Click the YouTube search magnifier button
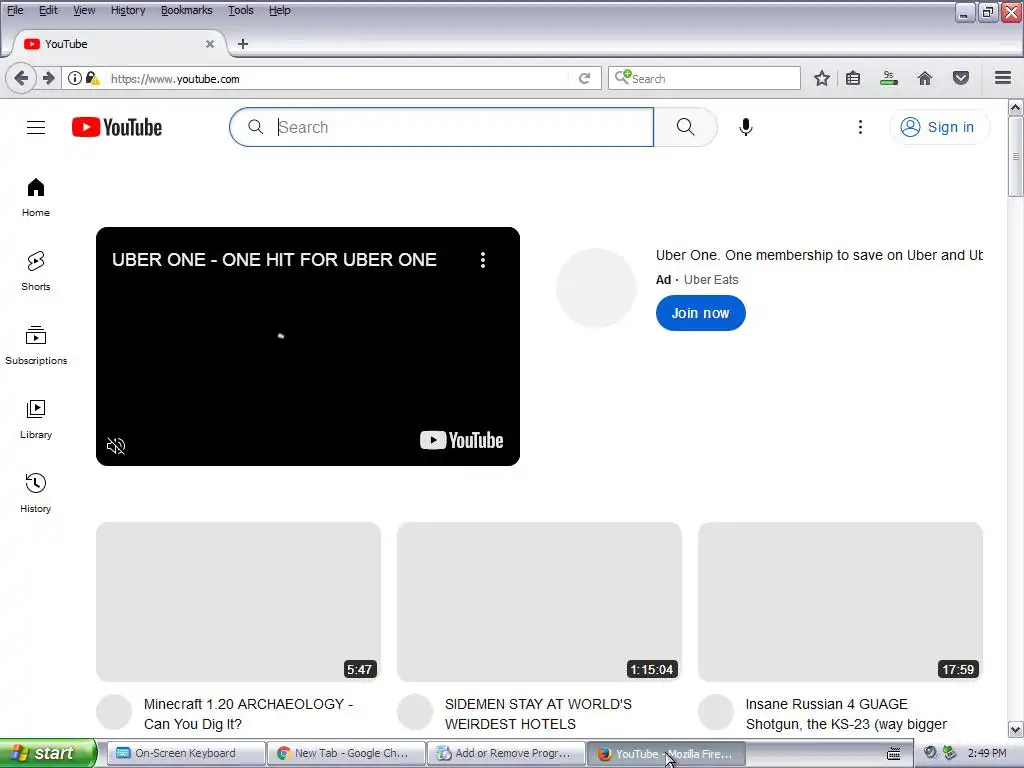 tap(685, 127)
